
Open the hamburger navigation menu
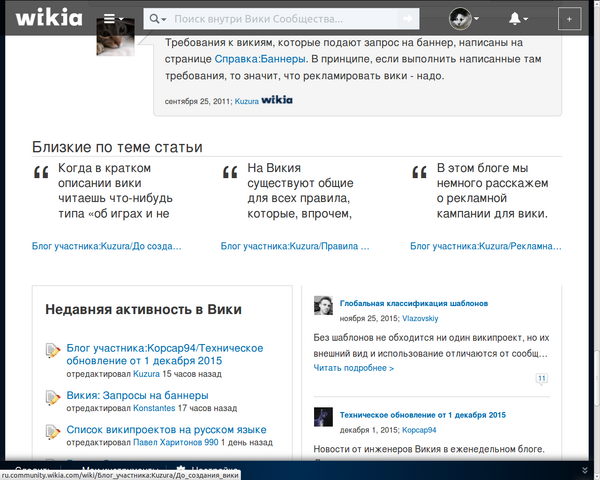click(x=114, y=18)
